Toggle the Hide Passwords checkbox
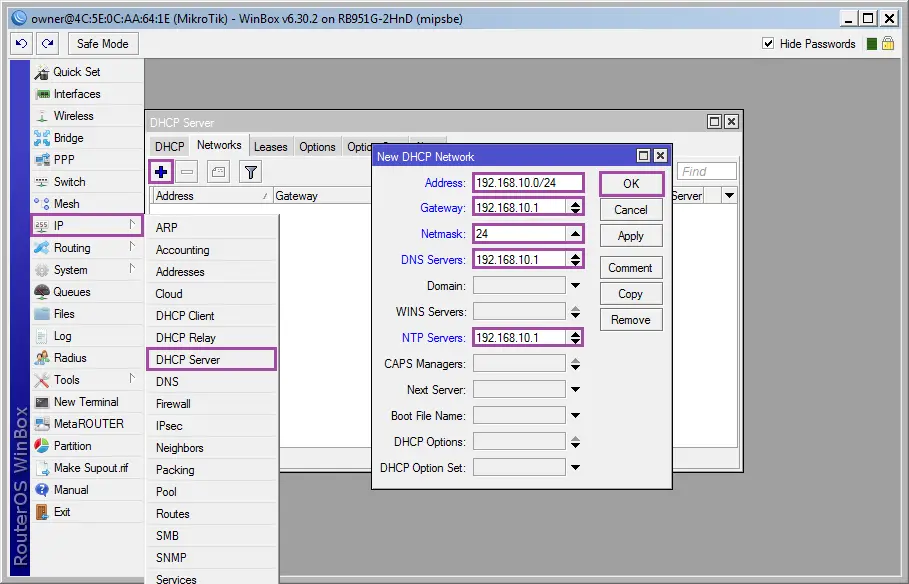Image resolution: width=909 pixels, height=584 pixels. pyautogui.click(x=768, y=43)
